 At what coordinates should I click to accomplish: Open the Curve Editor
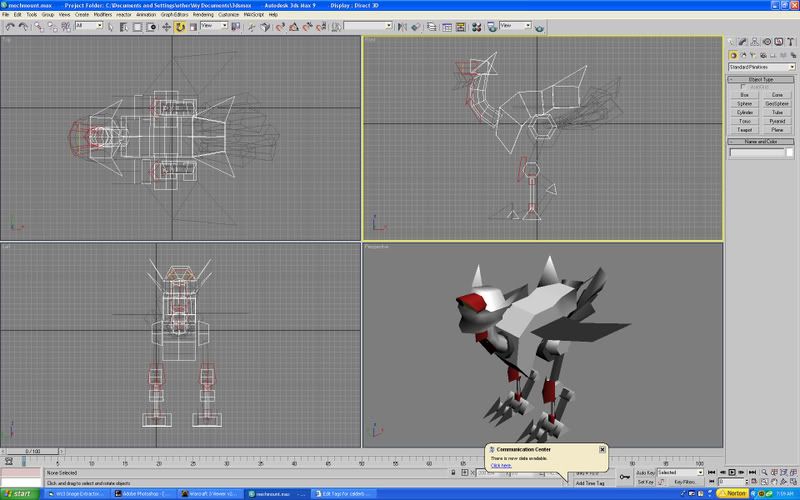click(x=447, y=27)
